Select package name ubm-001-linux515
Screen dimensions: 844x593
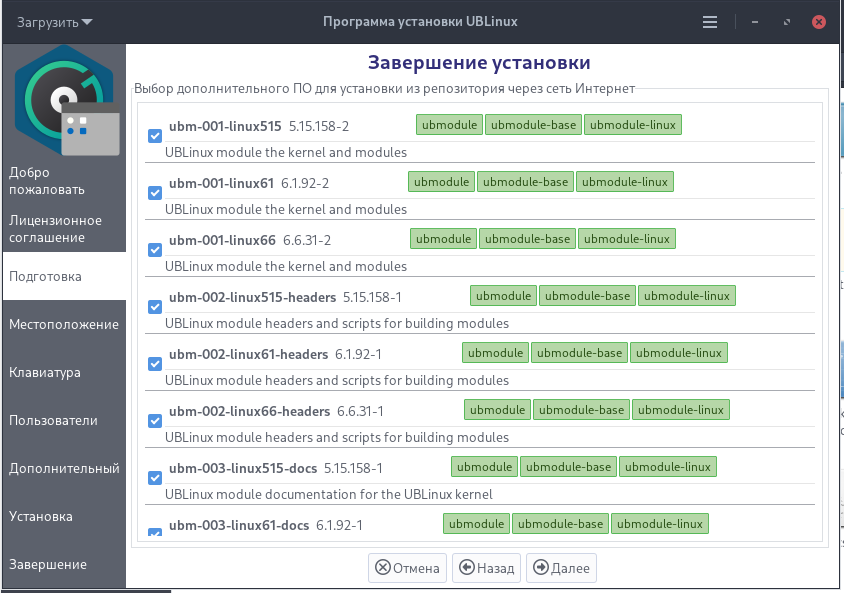(x=225, y=126)
